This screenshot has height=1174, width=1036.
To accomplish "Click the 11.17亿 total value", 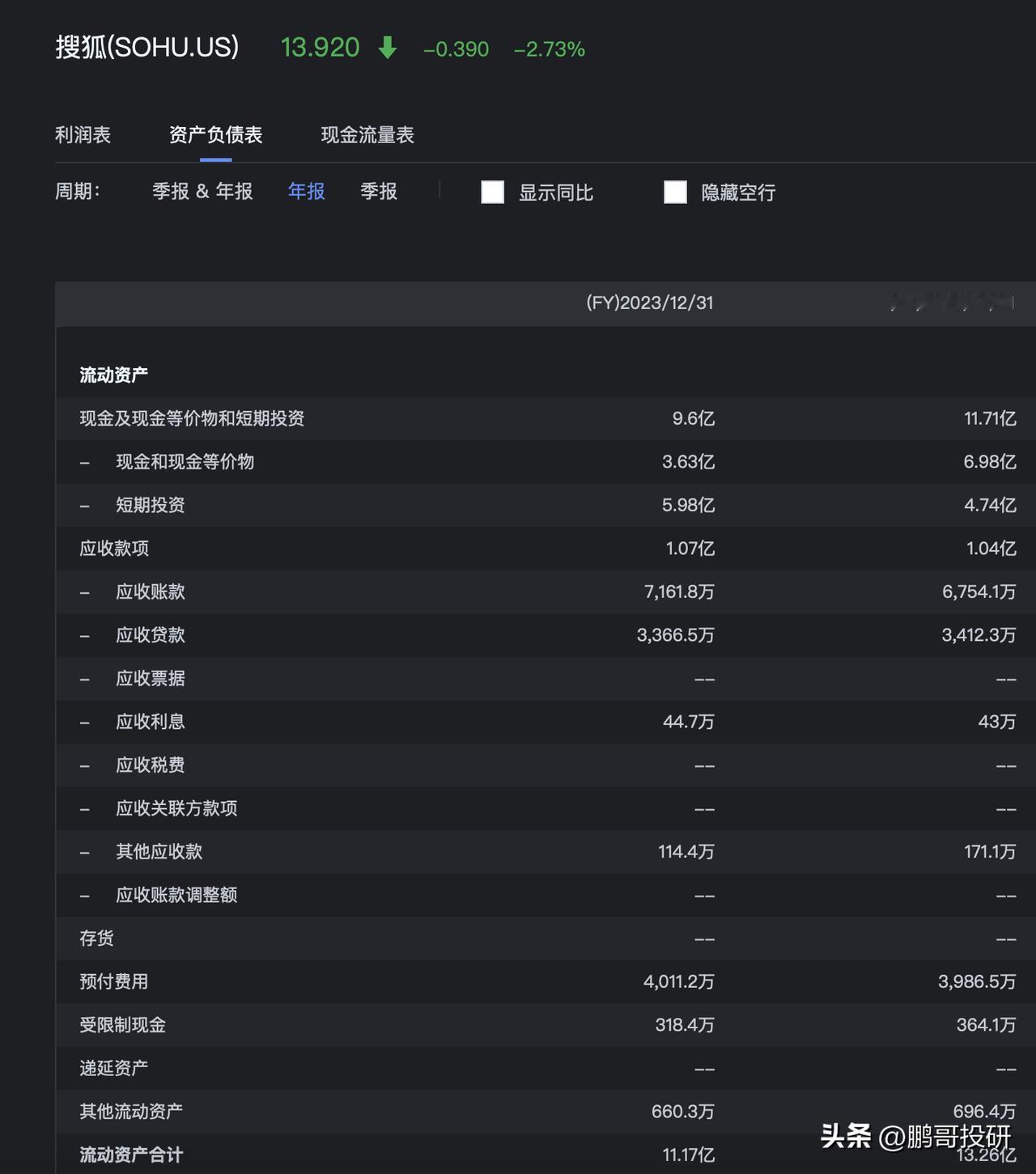I will pos(689,1155).
